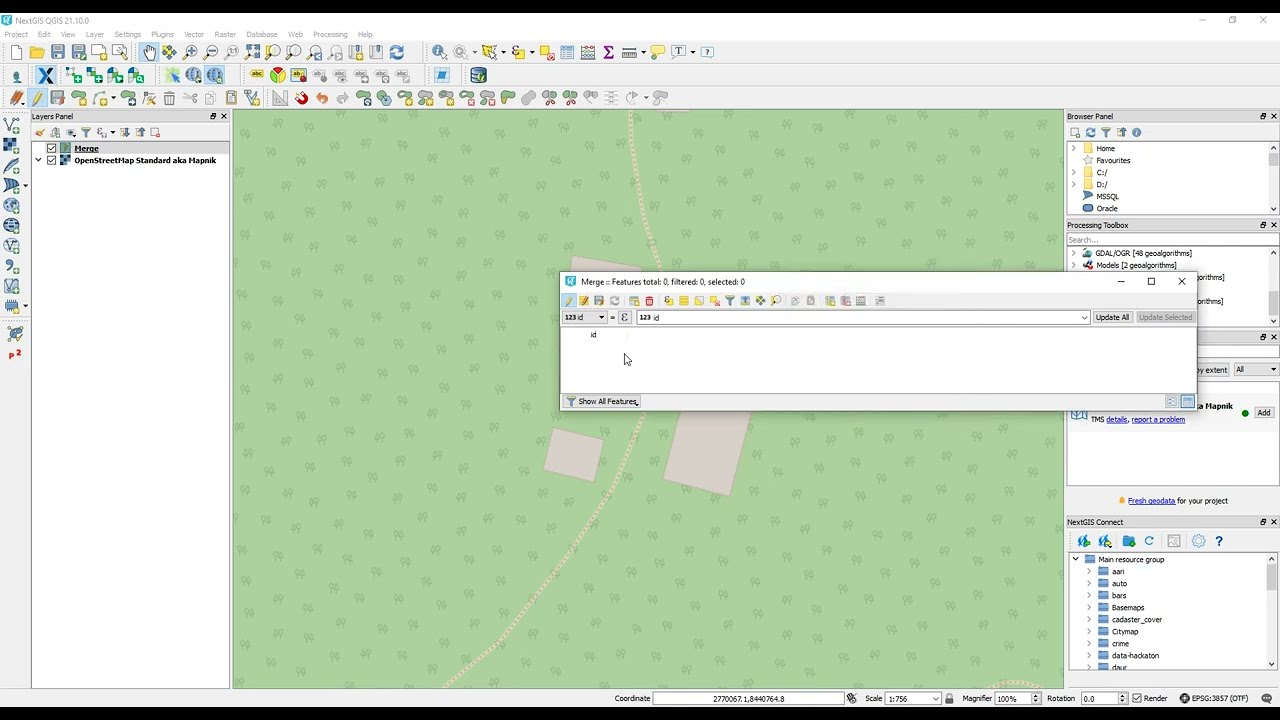Toggle editing pencil in Merge attribute table
This screenshot has width=1280, height=720.
pos(569,301)
